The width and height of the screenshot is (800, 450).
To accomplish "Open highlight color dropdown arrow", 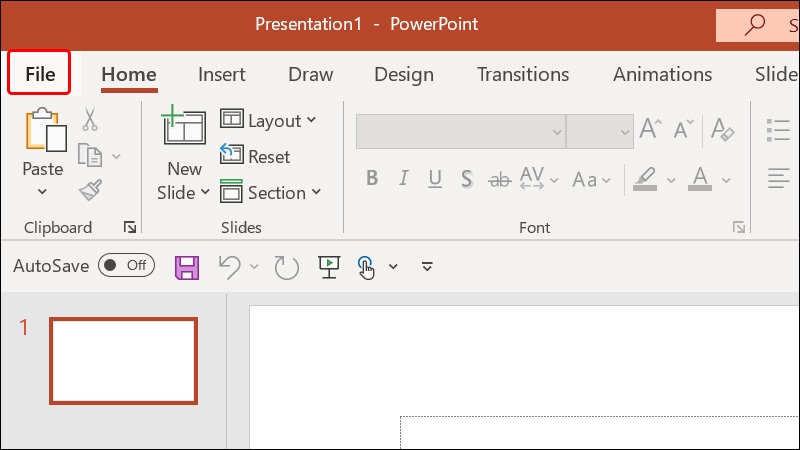I will pyautogui.click(x=671, y=180).
